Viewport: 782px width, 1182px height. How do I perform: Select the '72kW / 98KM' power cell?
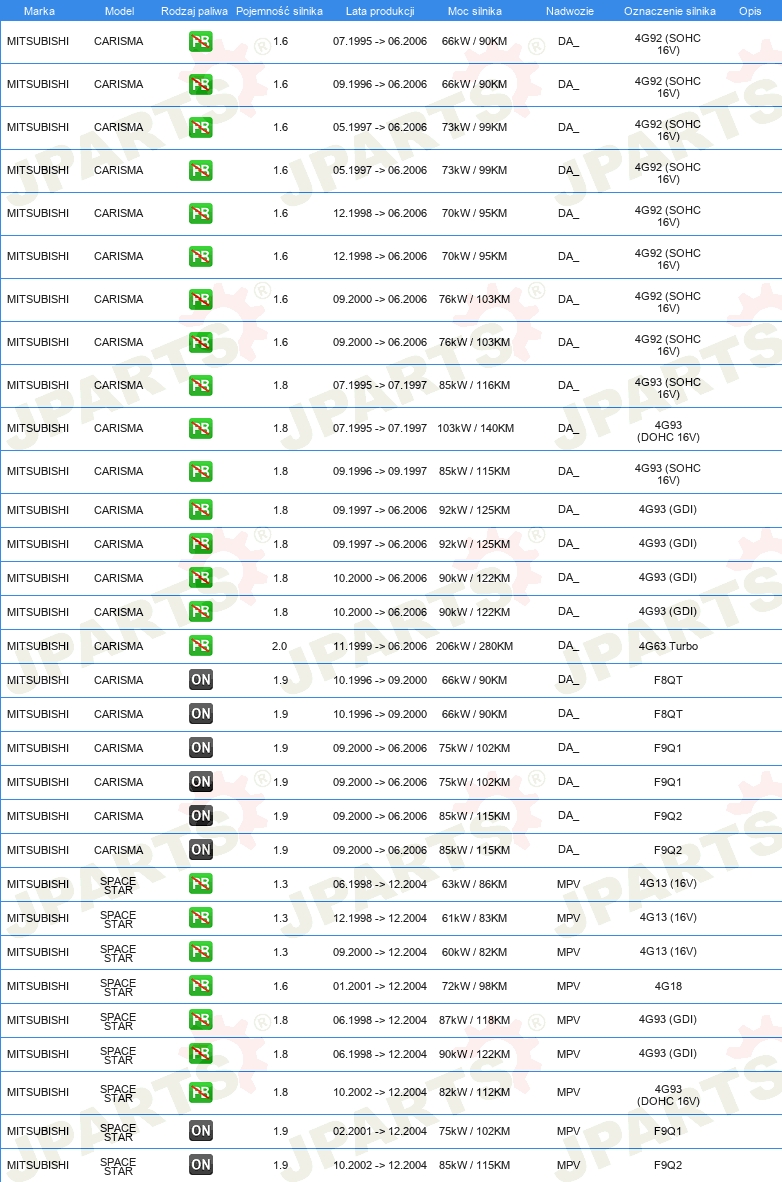pyautogui.click(x=474, y=986)
